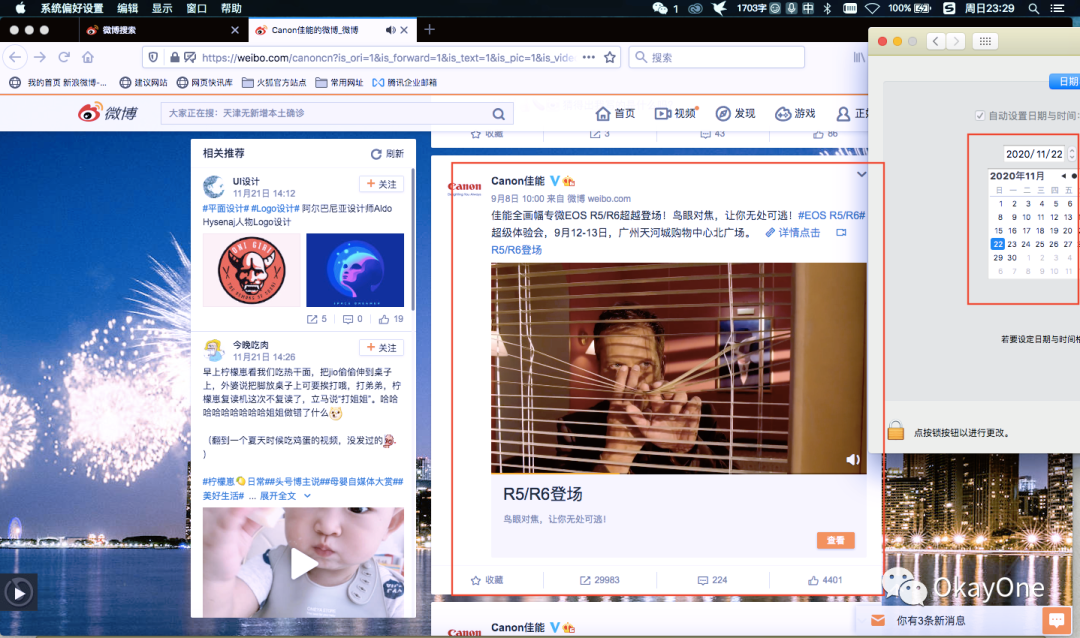
Task: Reload the current page
Action: click(x=64, y=57)
